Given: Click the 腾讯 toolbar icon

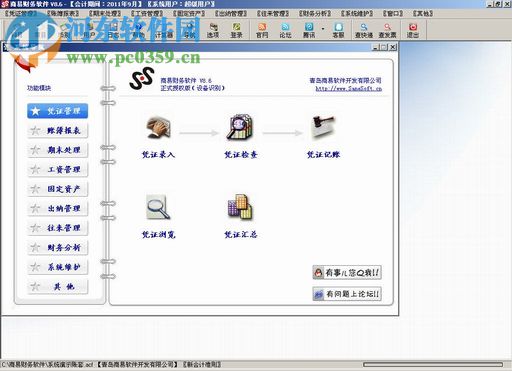Looking at the screenshot, I should [x=309, y=30].
